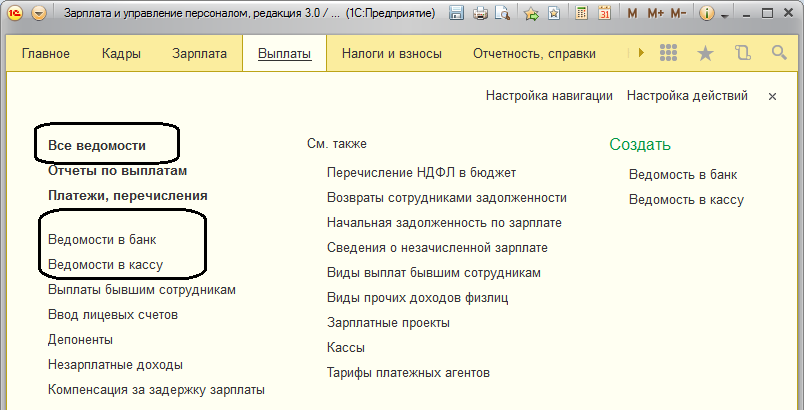Open Компенсация за задержку зарплаты
Viewport: 804px width, 410px height.
156,390
